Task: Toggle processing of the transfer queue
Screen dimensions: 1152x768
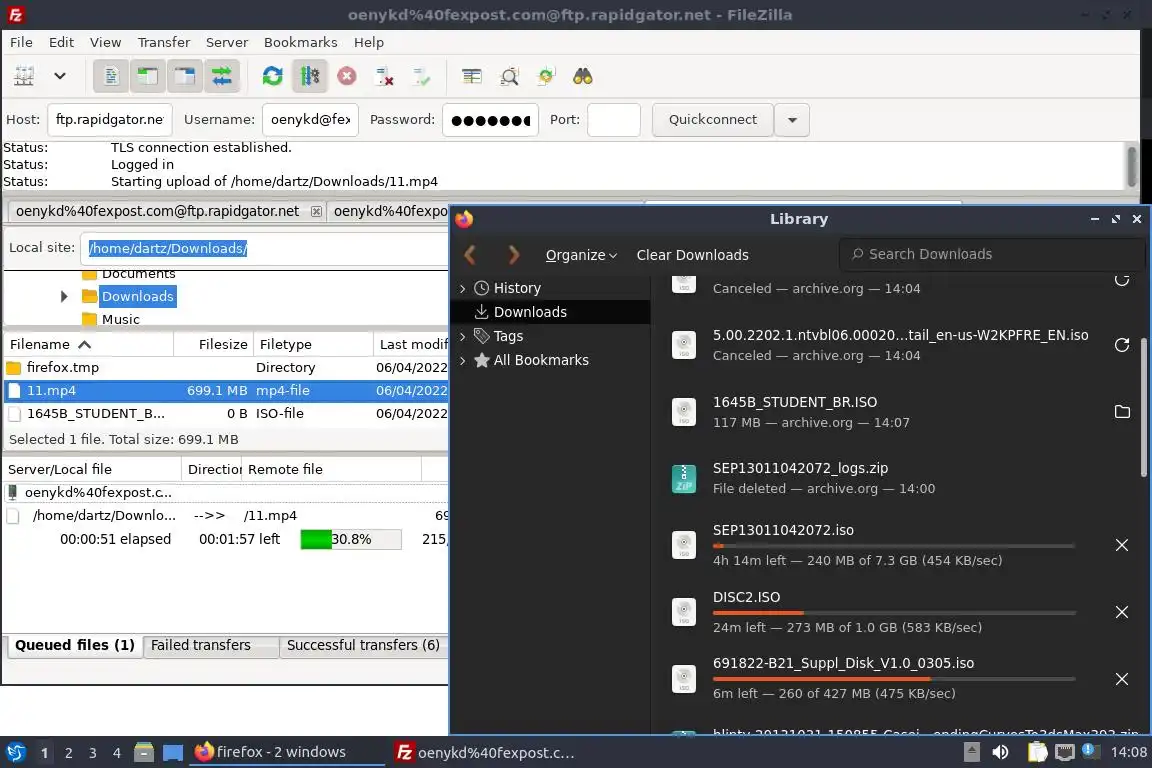Action: click(x=309, y=76)
